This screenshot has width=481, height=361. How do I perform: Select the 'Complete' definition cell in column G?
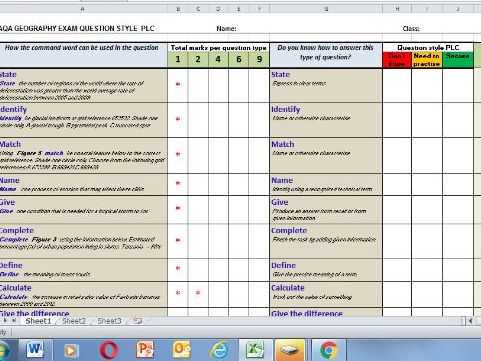326,241
